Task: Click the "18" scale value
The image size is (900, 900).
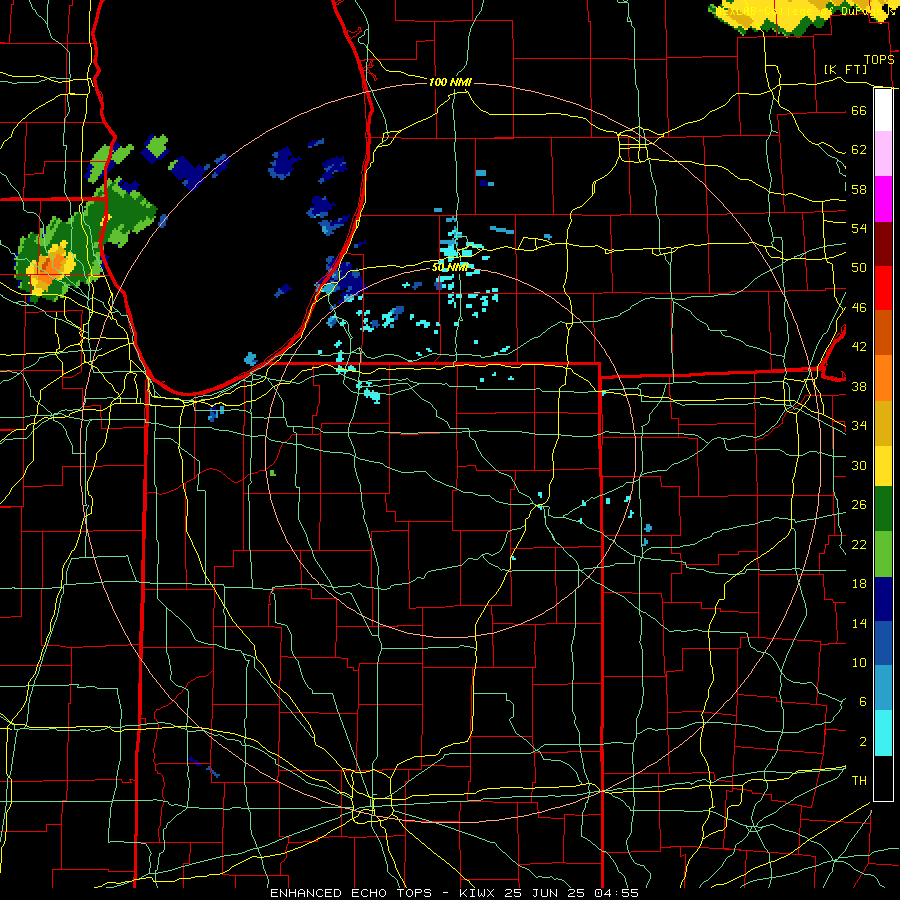Action: point(859,584)
